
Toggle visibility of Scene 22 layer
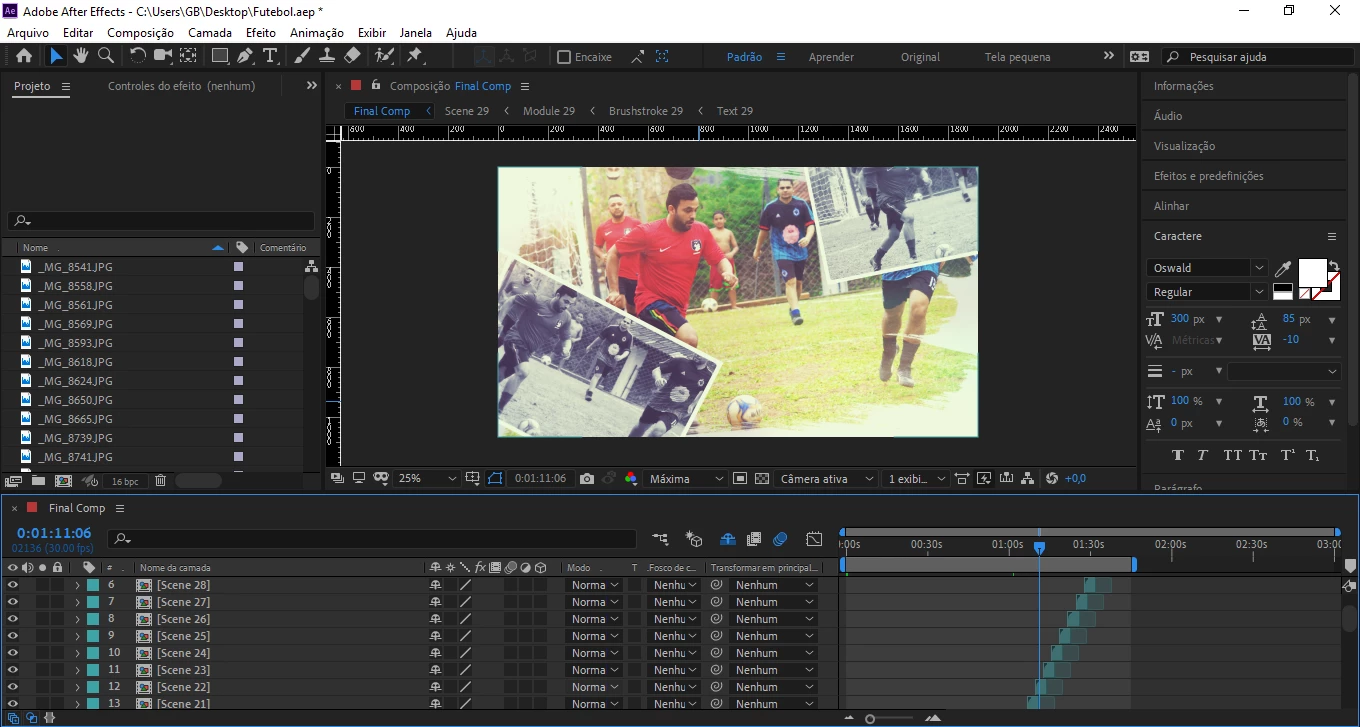(x=13, y=687)
